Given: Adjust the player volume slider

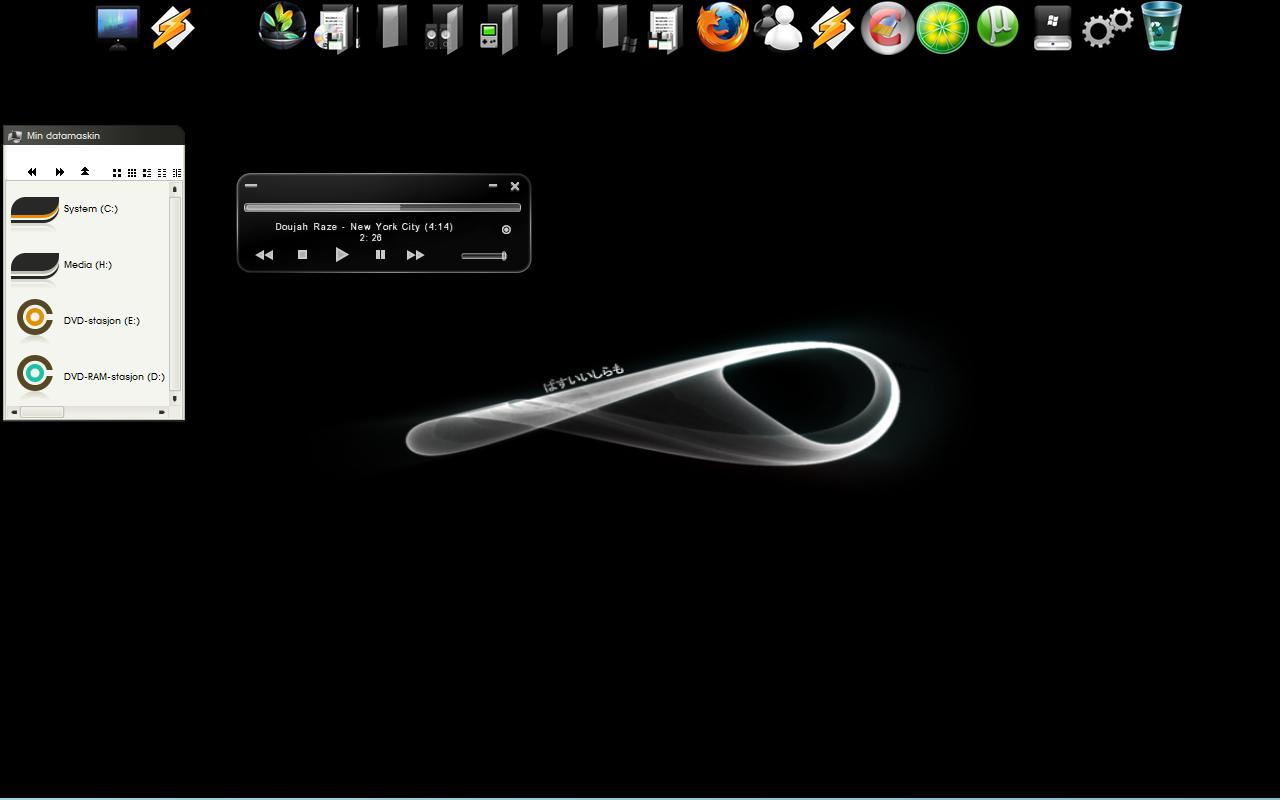Looking at the screenshot, I should point(484,256).
